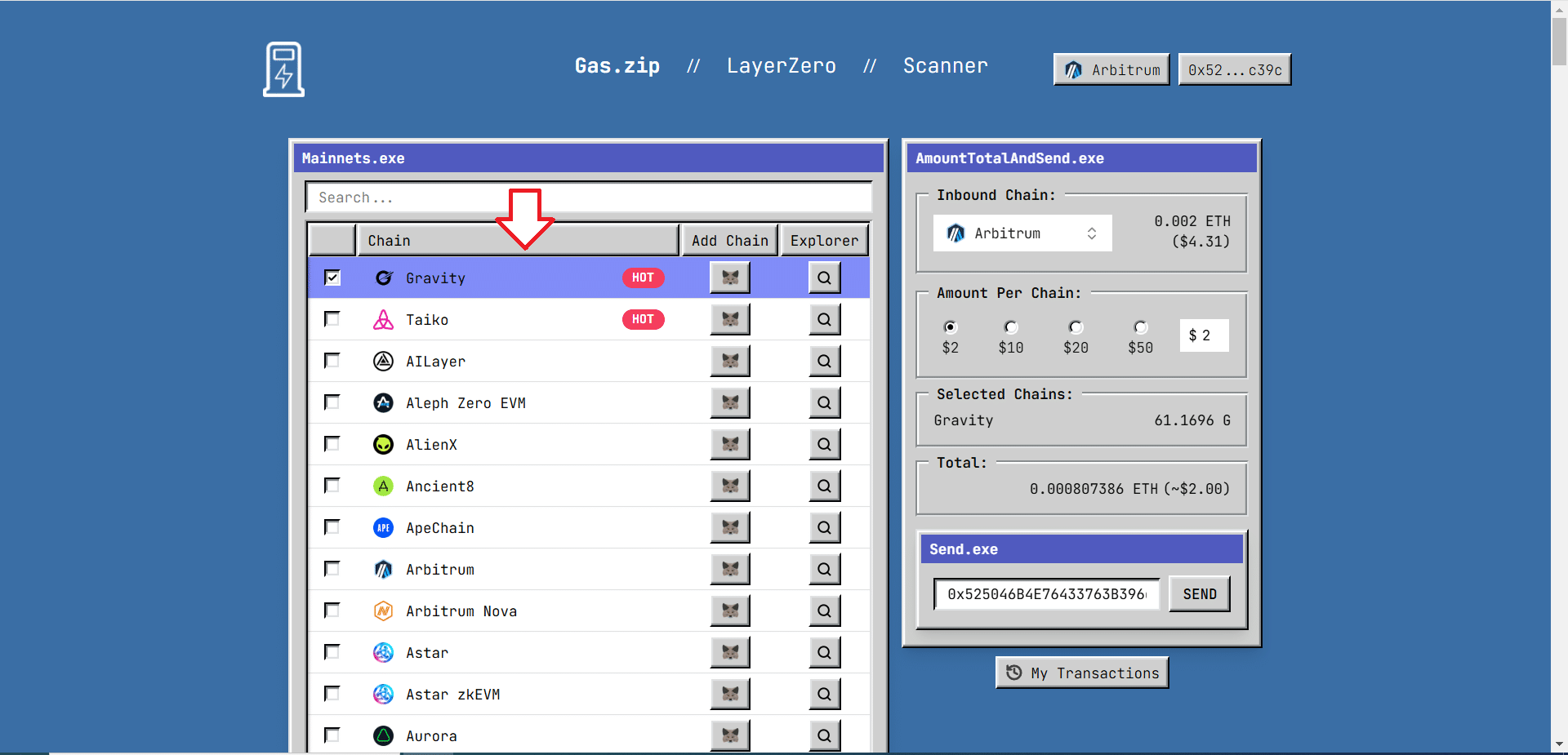Click the recipient address field

coord(1047,594)
